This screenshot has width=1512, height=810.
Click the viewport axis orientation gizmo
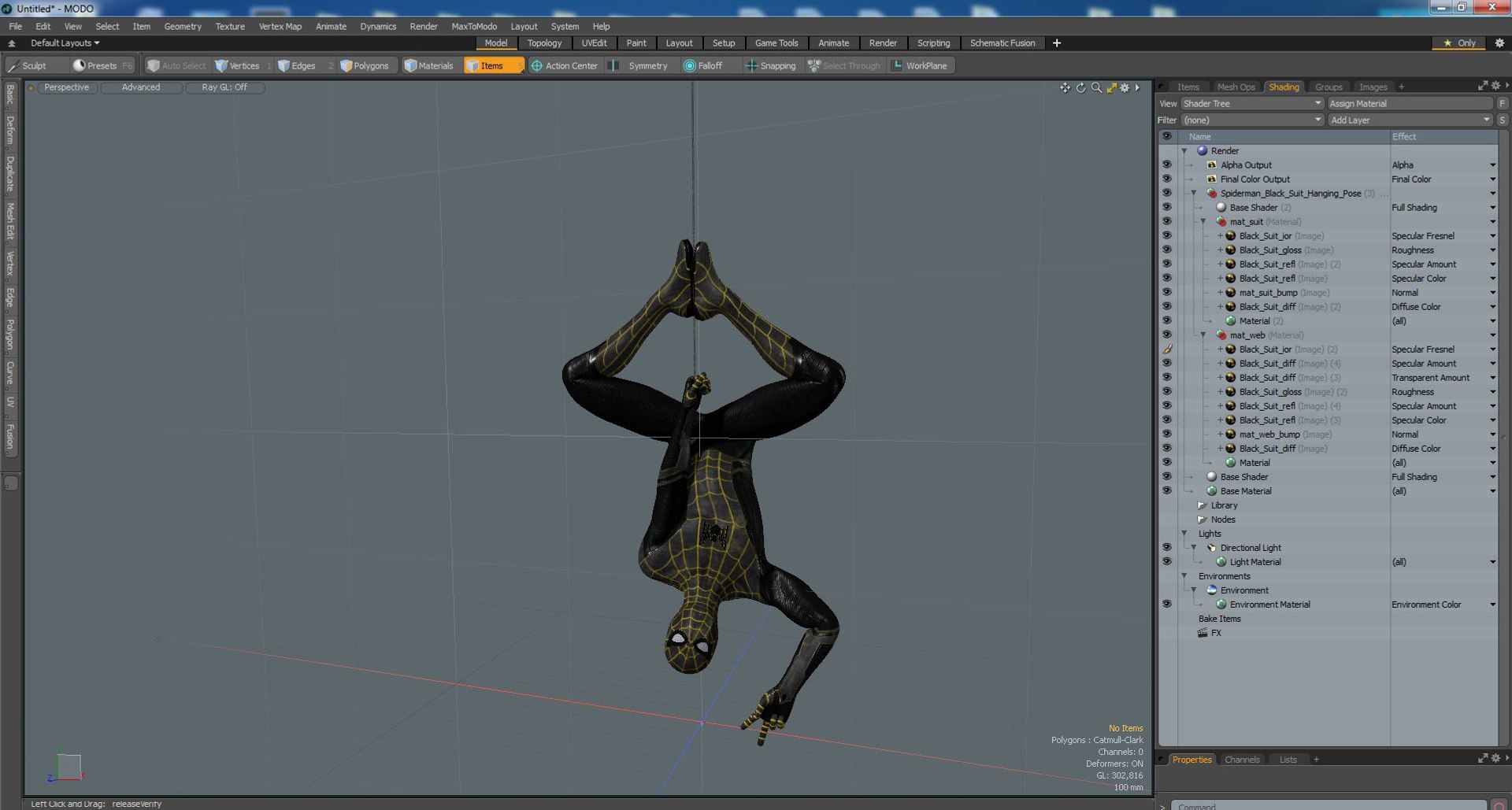(66, 767)
